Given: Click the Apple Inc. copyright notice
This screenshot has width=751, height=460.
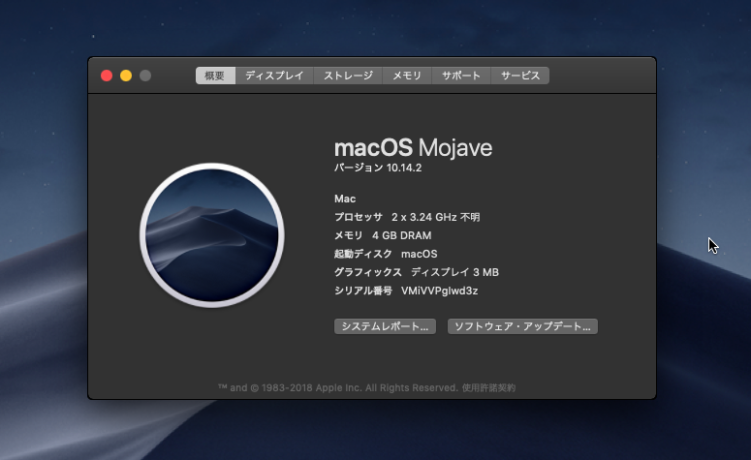Looking at the screenshot, I should point(339,388).
